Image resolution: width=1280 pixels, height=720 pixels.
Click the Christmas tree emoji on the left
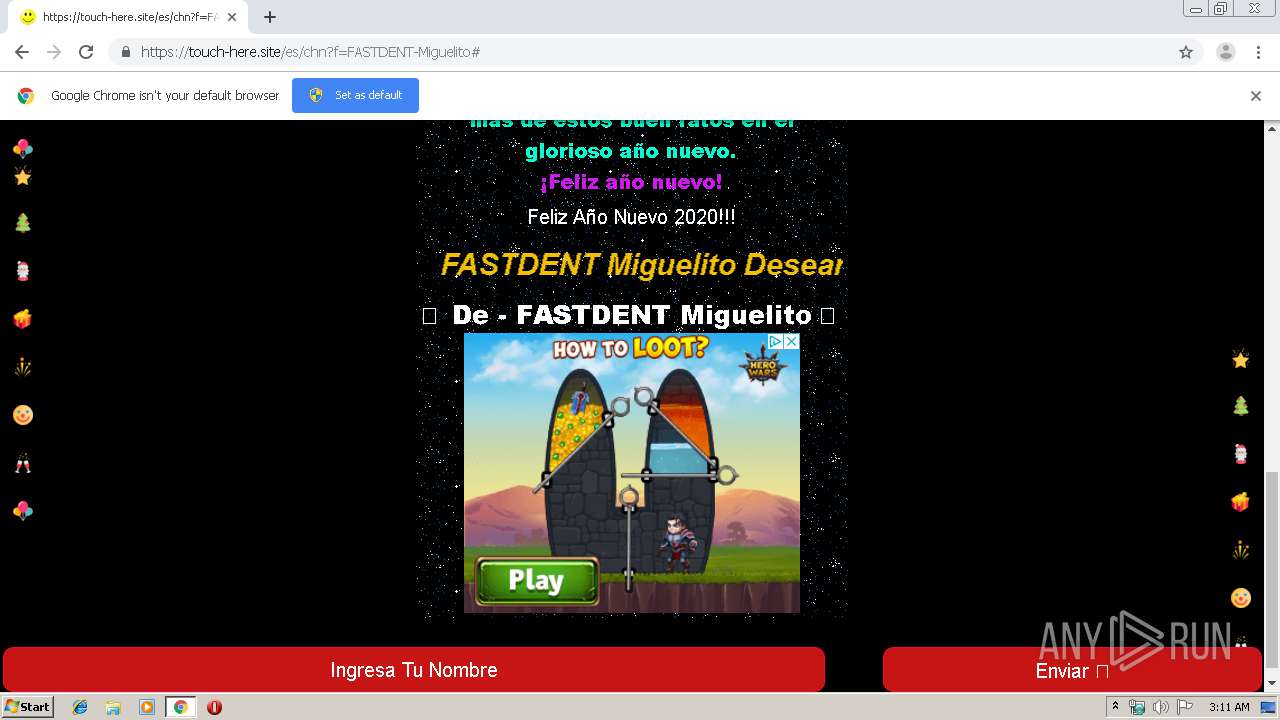coord(23,222)
